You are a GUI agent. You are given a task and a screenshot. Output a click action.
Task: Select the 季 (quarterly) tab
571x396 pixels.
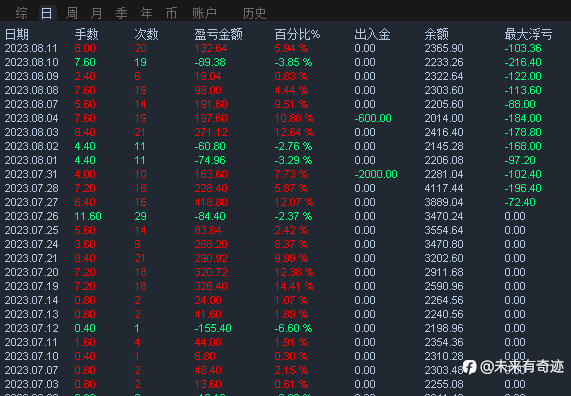[121, 13]
